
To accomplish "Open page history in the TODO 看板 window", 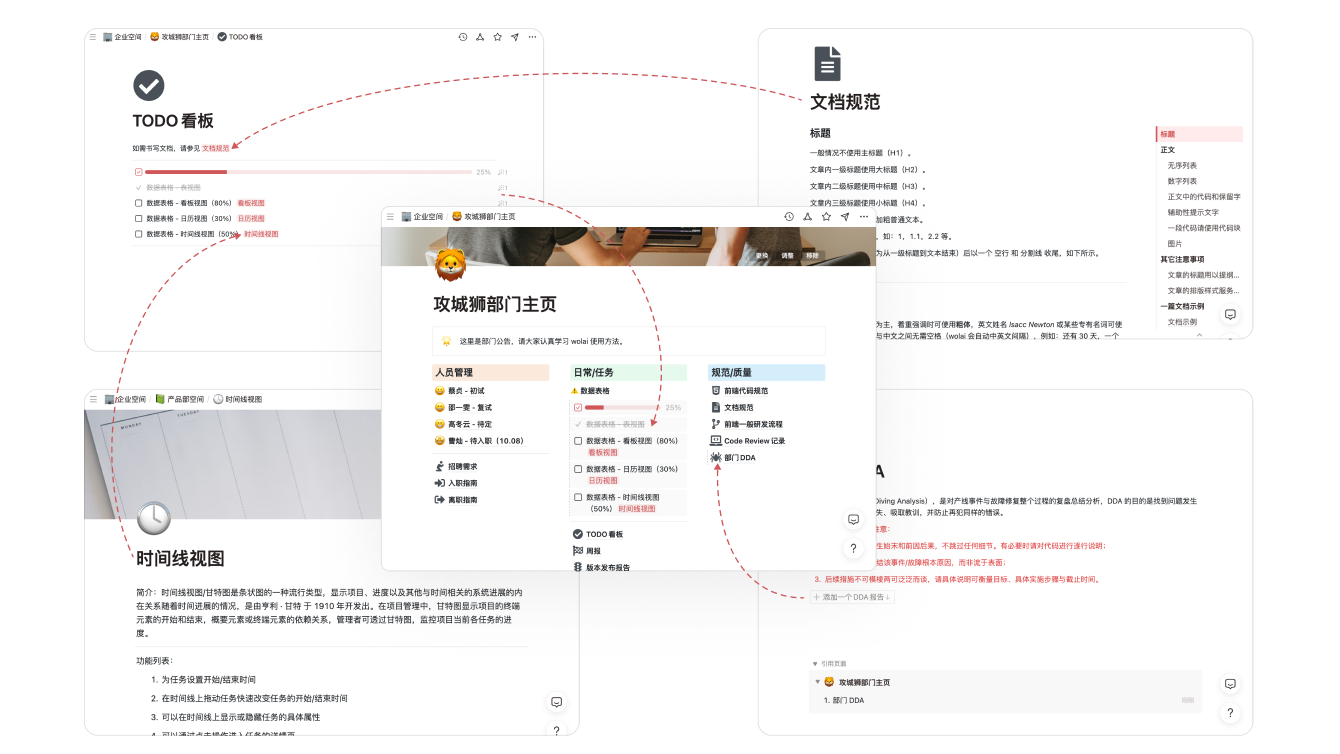I will coord(462,37).
